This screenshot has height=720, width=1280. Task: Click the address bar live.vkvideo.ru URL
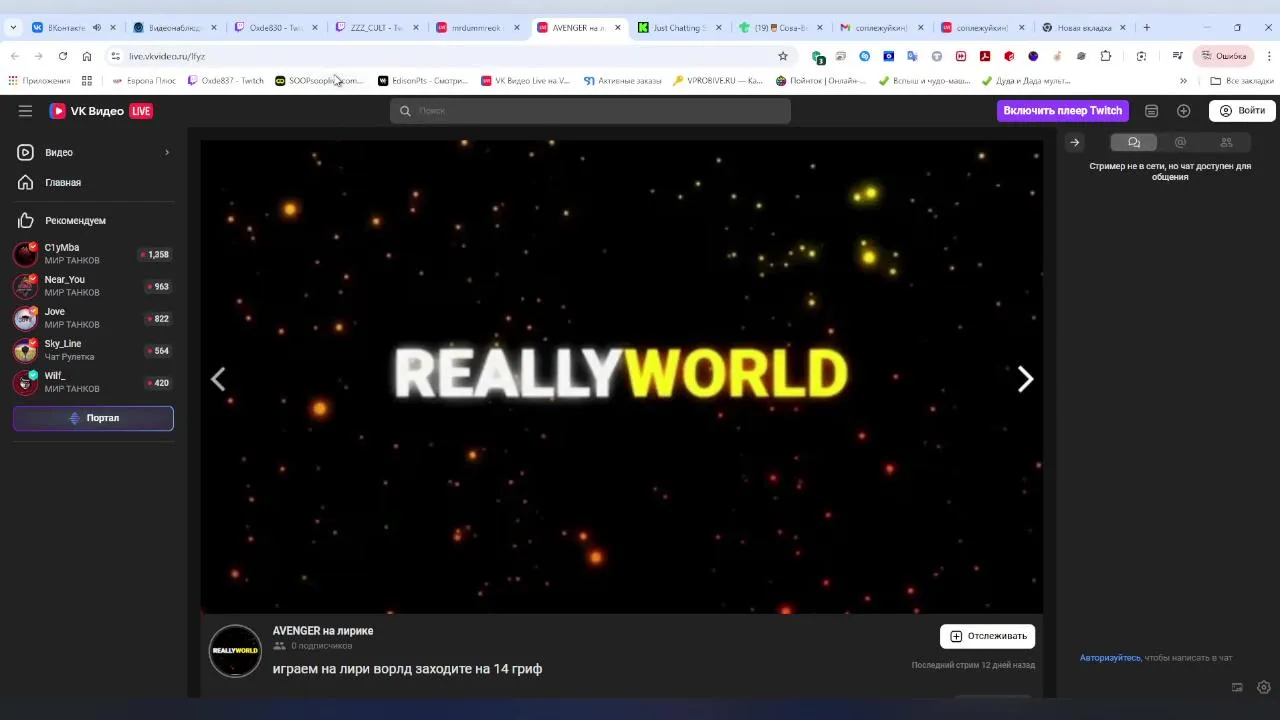167,56
